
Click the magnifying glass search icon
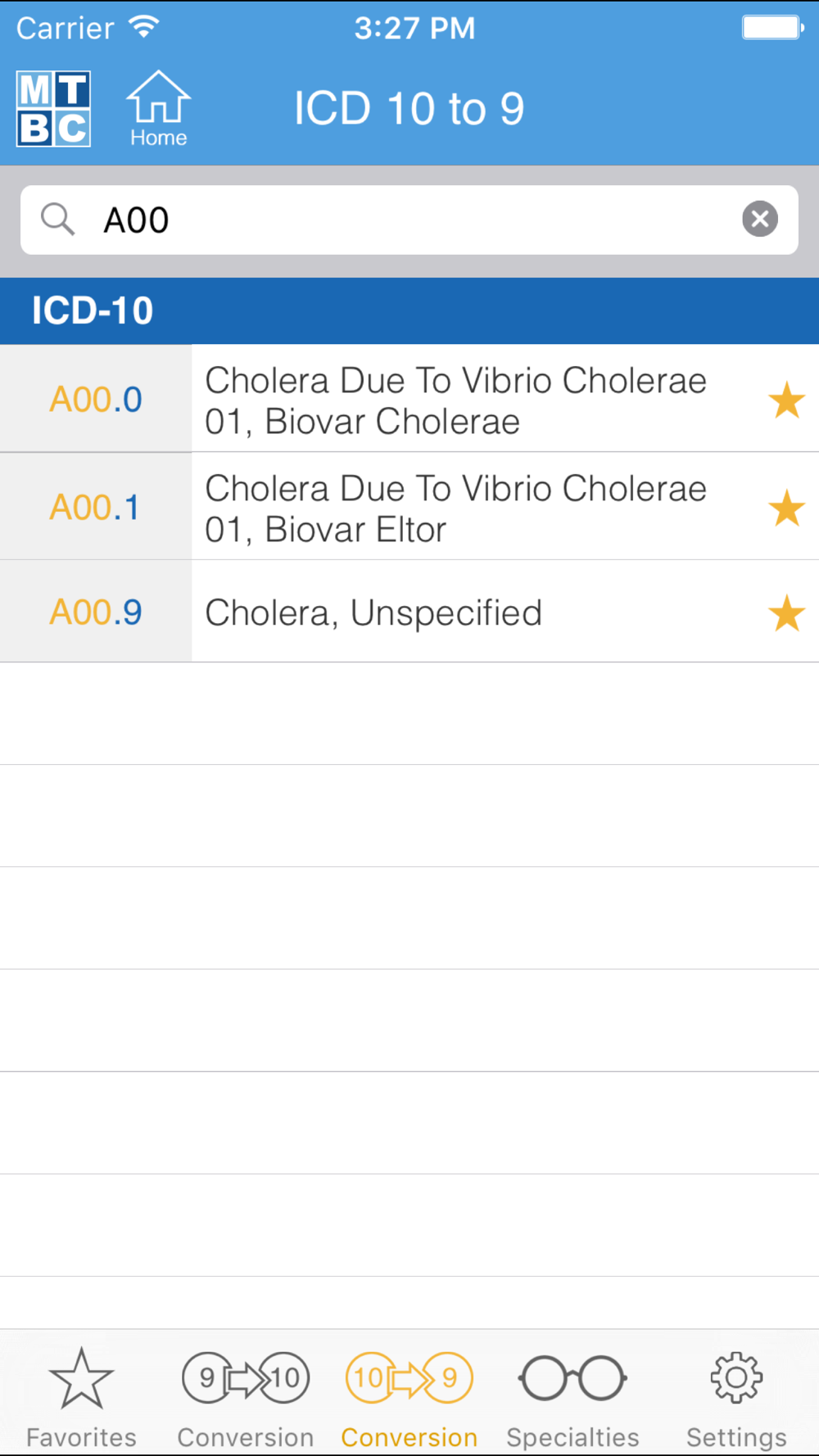(57, 219)
